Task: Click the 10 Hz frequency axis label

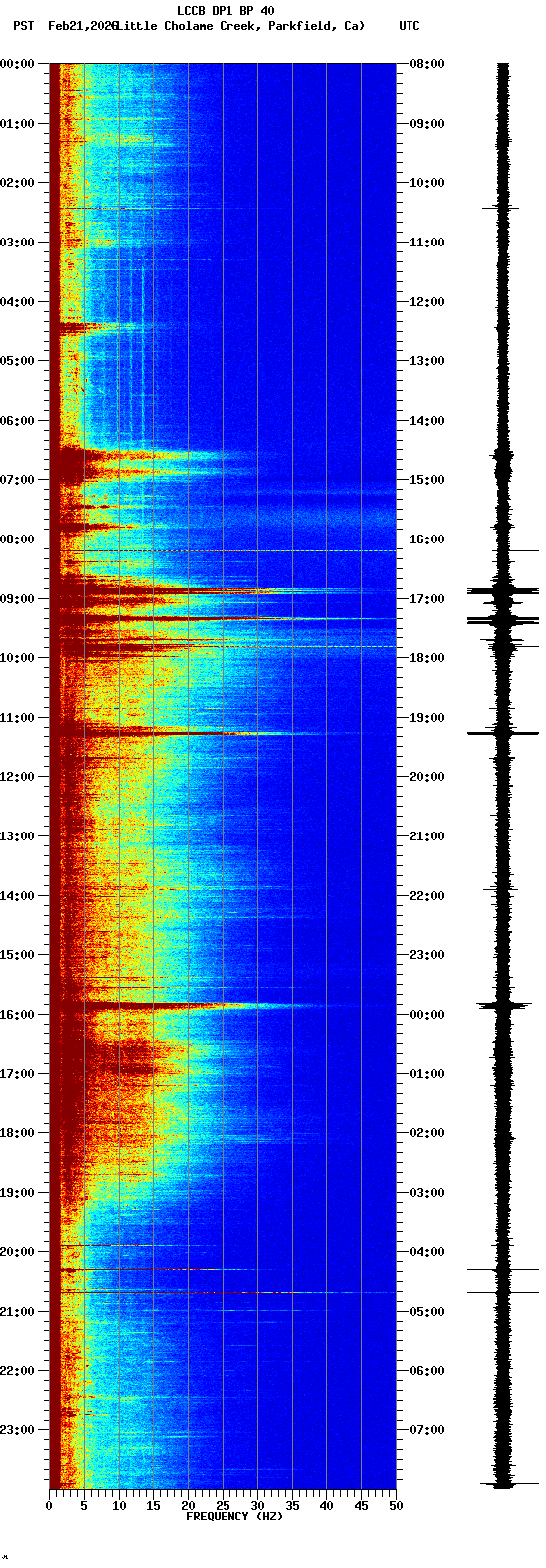Action: (x=119, y=1505)
